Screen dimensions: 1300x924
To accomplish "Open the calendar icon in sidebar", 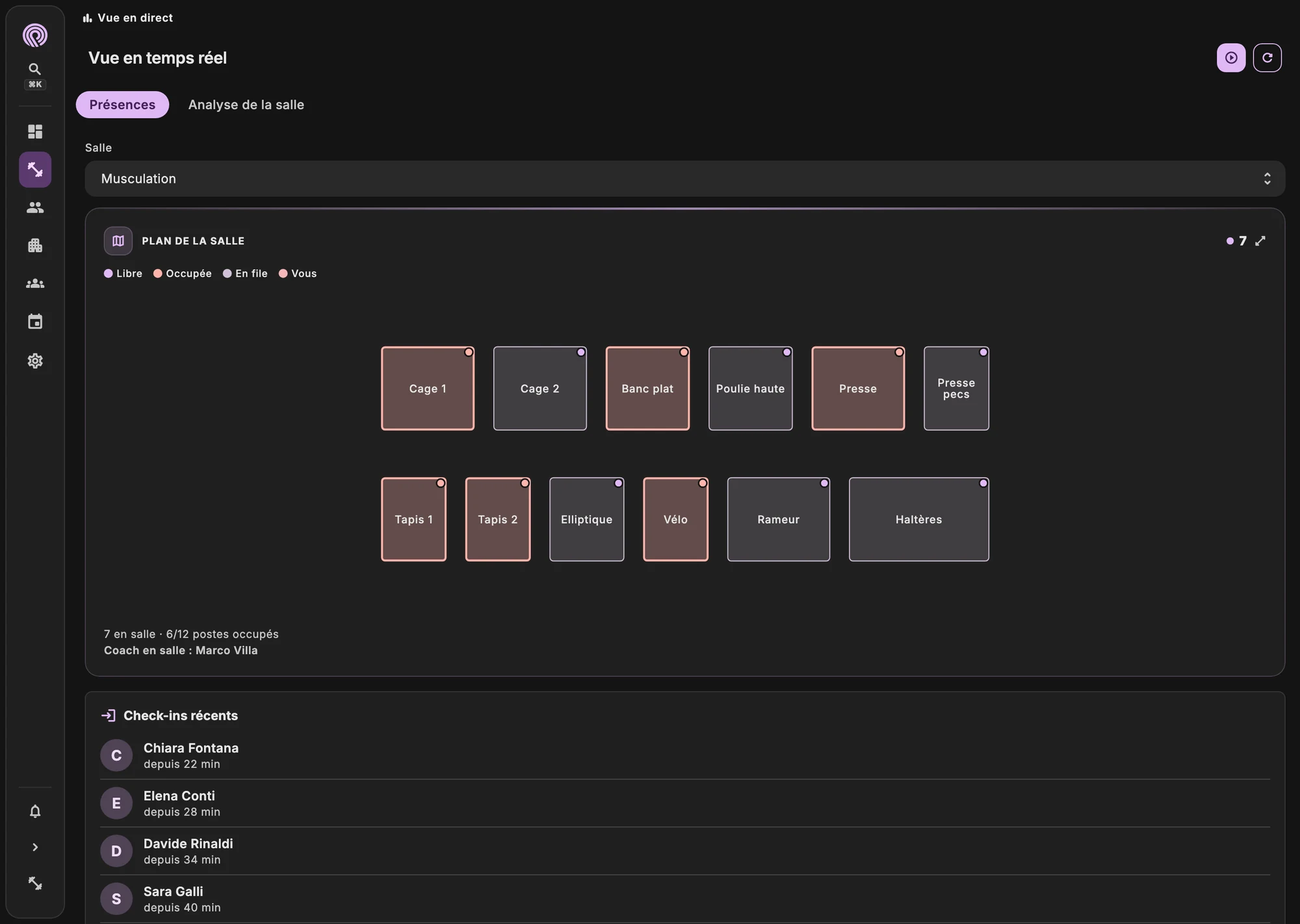I will point(35,322).
